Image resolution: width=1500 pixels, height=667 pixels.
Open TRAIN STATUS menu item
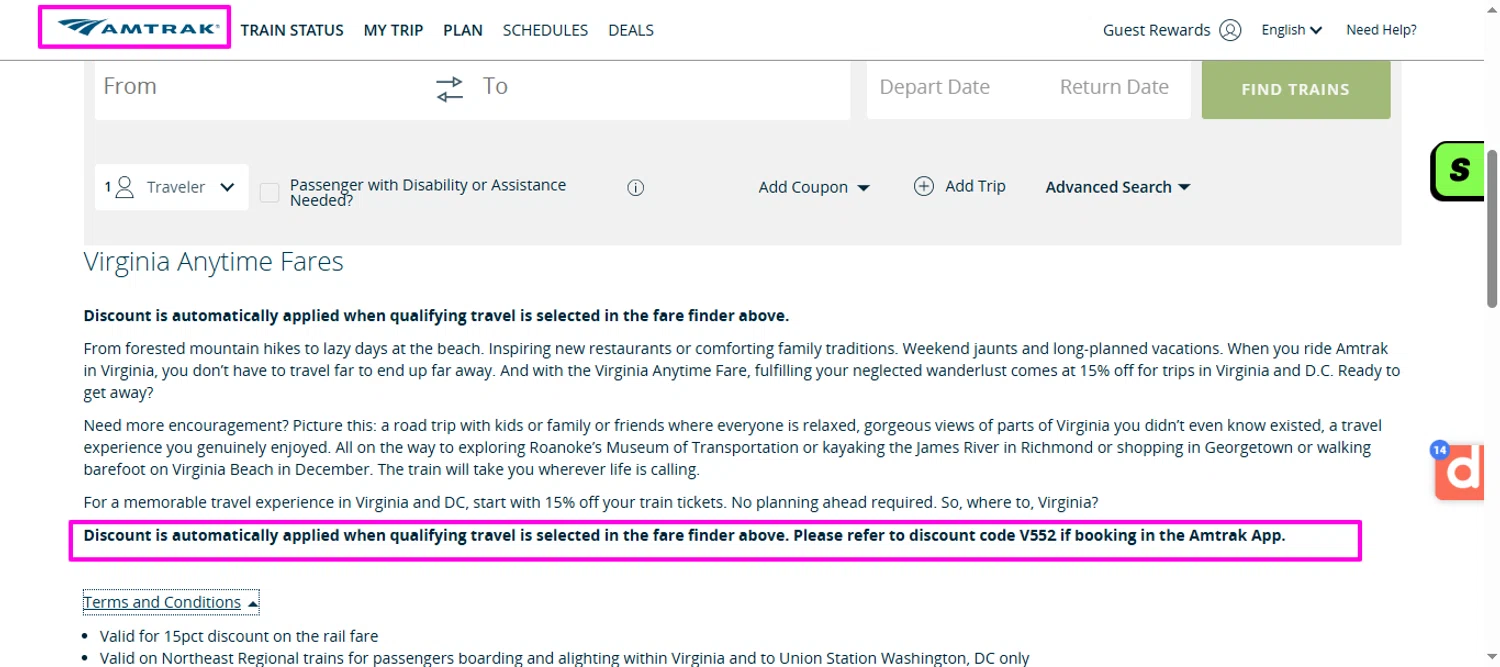tap(292, 30)
